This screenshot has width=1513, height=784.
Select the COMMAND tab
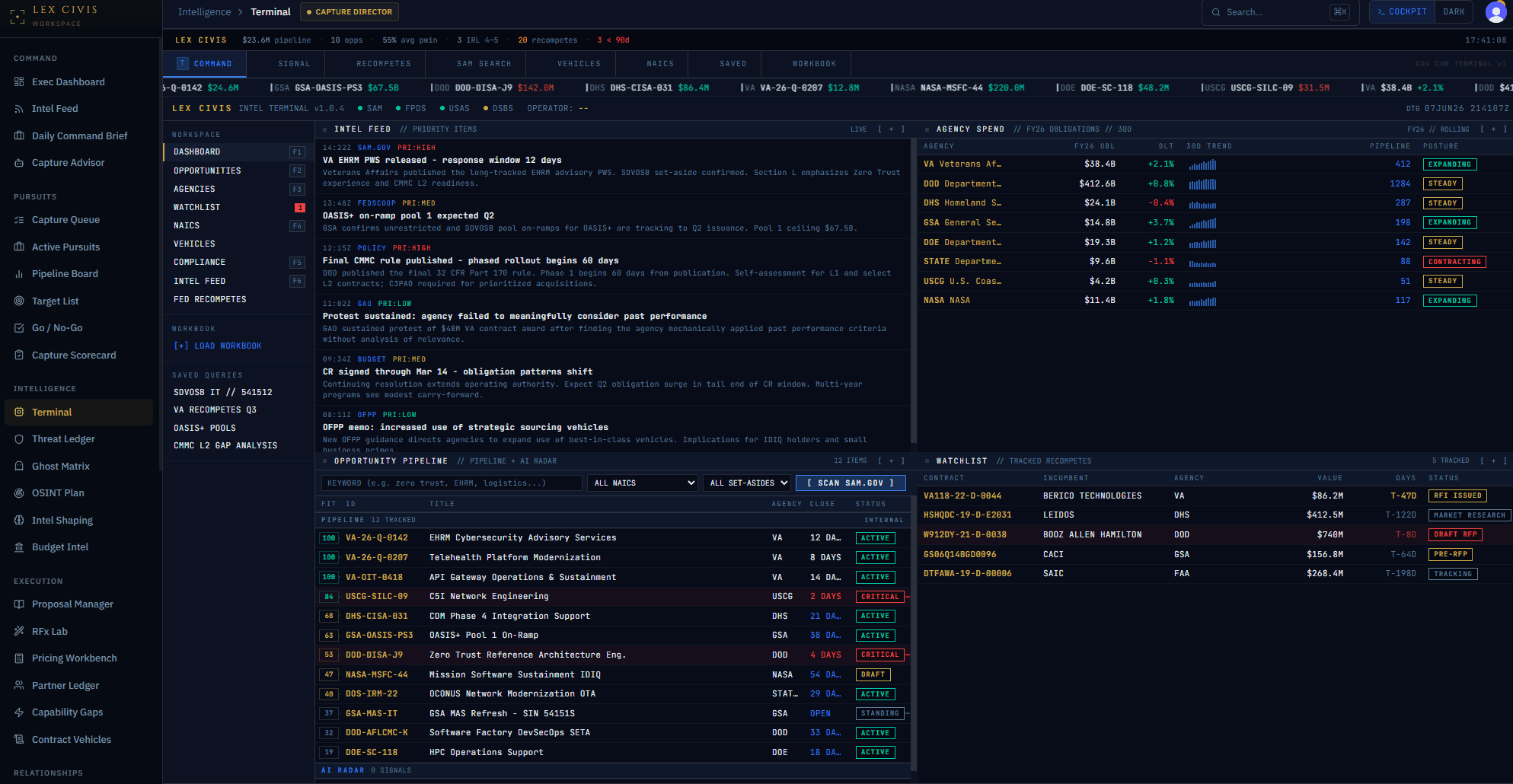point(205,64)
